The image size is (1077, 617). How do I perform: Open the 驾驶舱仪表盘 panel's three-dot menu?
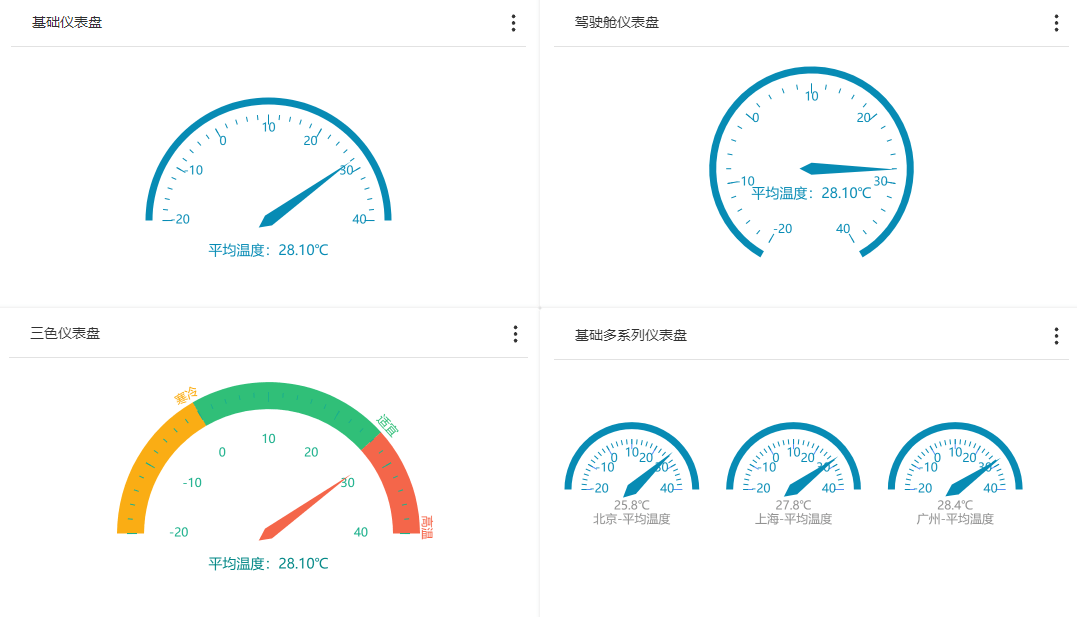tap(1055, 23)
